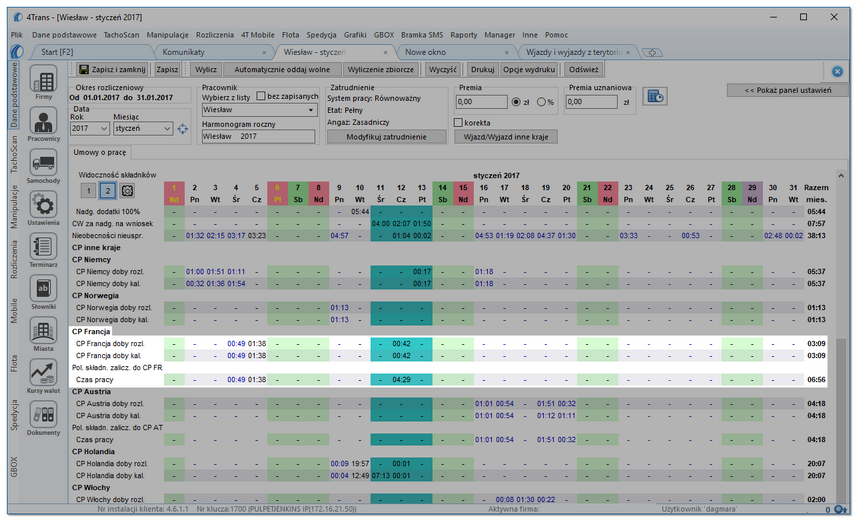The width and height of the screenshot is (857, 521).
Task: Select the zł radio button for Premia
Action: tap(516, 102)
